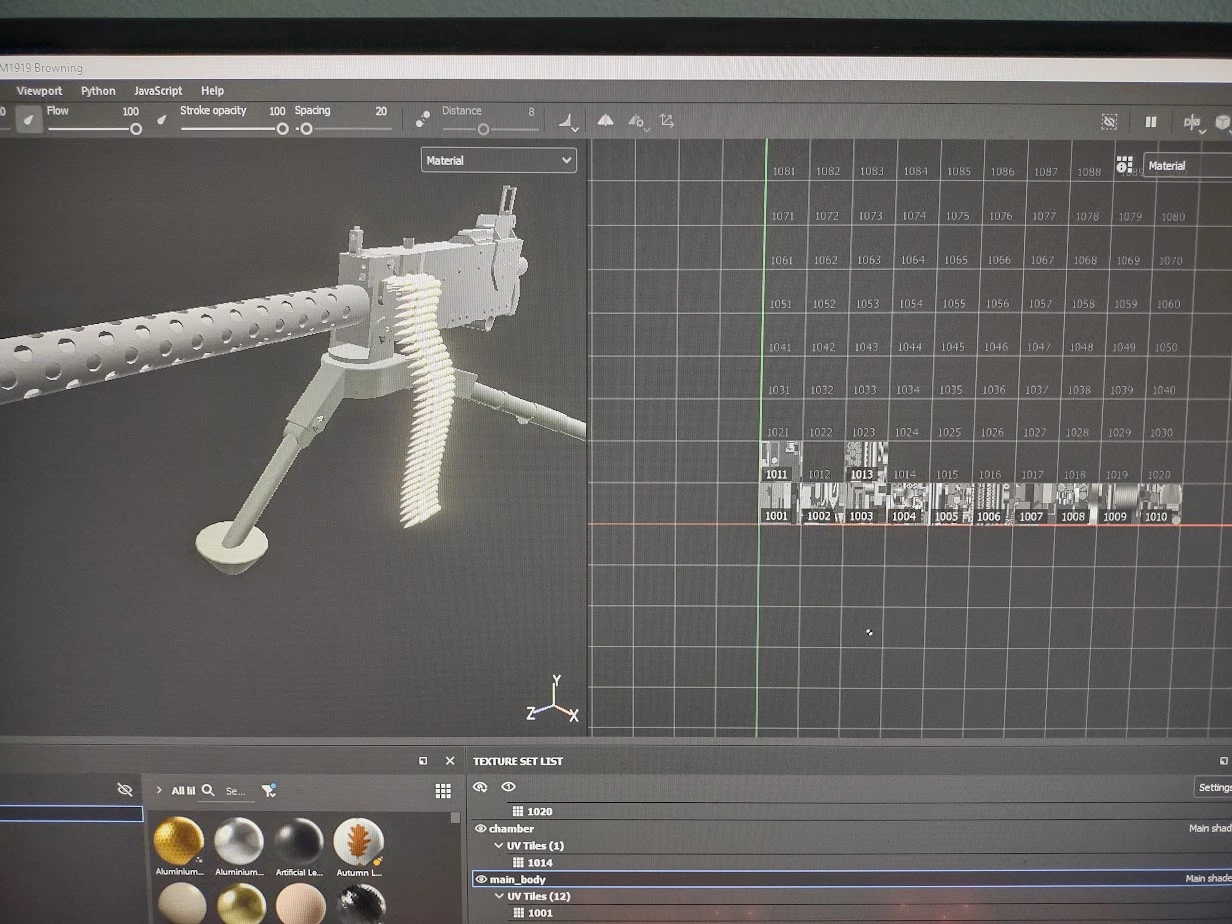Image resolution: width=1232 pixels, height=924 pixels.
Task: Open the perspective cube view menu
Action: [x=1222, y=122]
